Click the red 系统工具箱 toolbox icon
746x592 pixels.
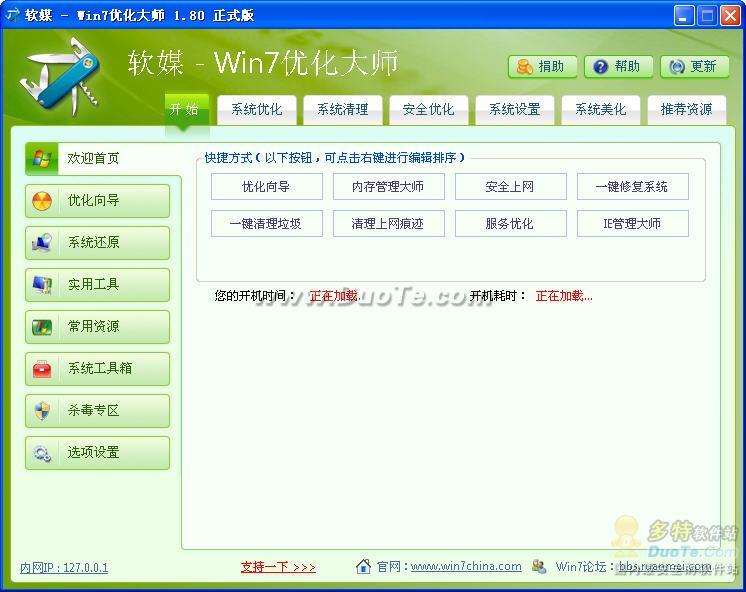[42, 369]
